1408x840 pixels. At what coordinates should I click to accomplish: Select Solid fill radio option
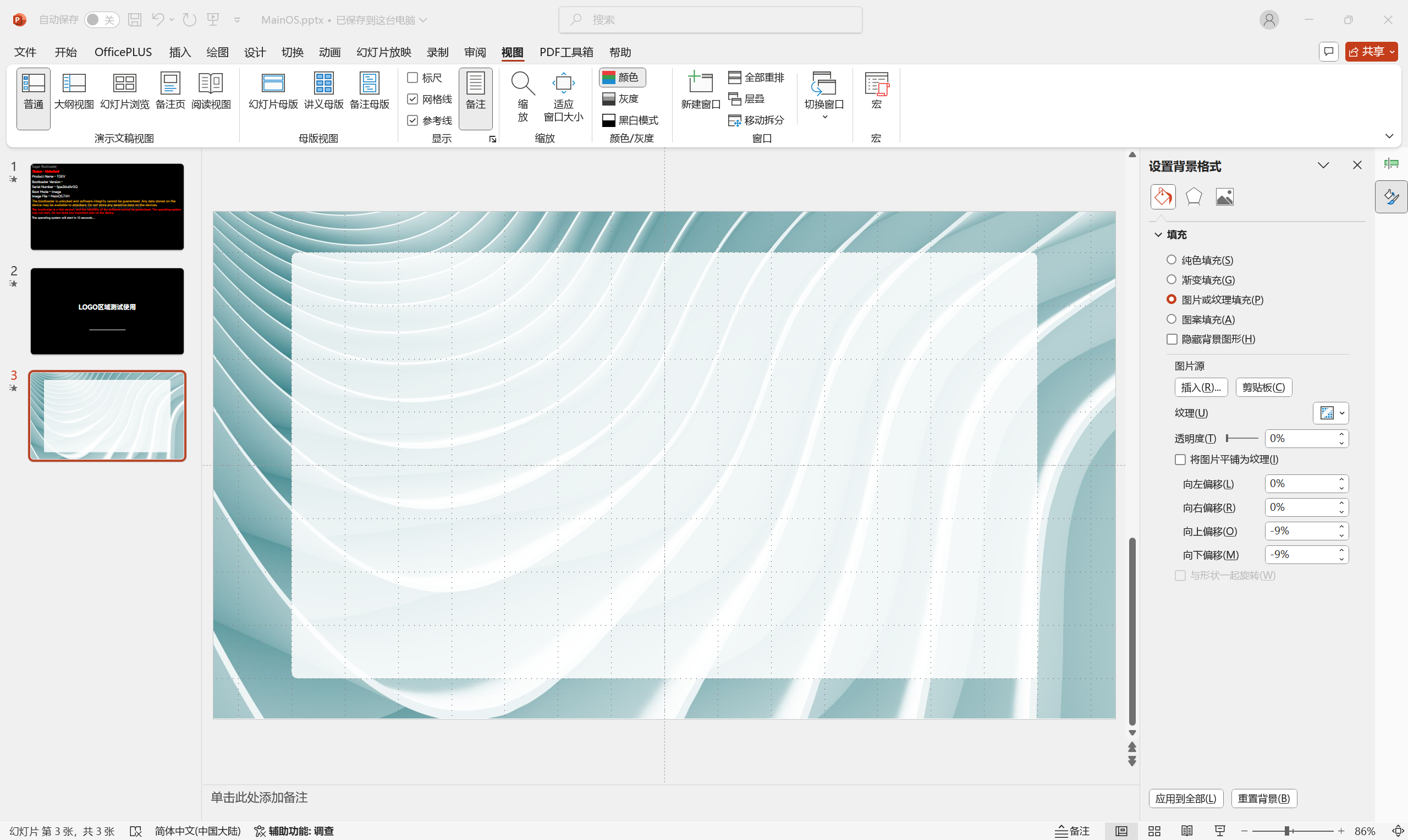(x=1171, y=260)
